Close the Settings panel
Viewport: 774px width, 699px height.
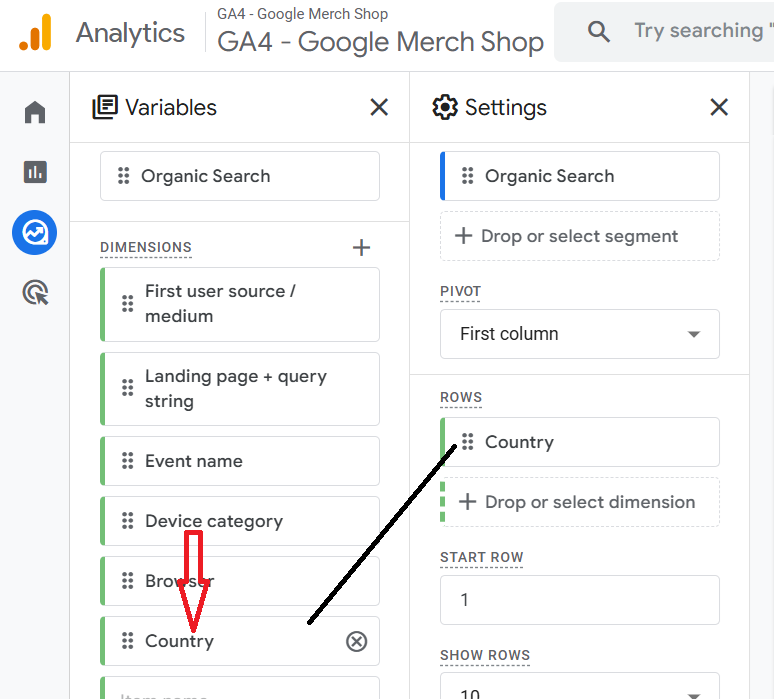[x=719, y=107]
